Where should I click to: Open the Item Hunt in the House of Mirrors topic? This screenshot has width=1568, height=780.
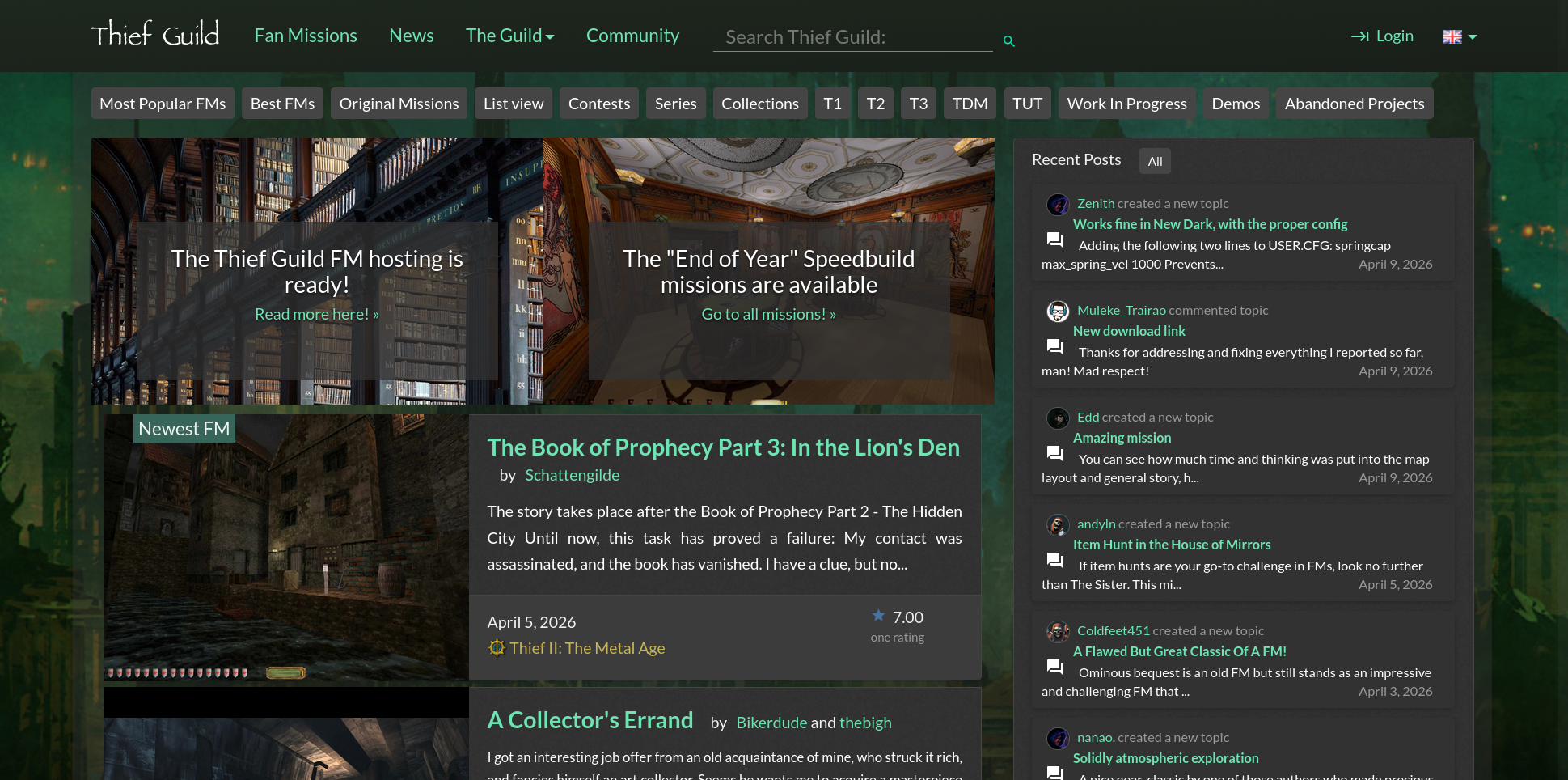coord(1172,545)
